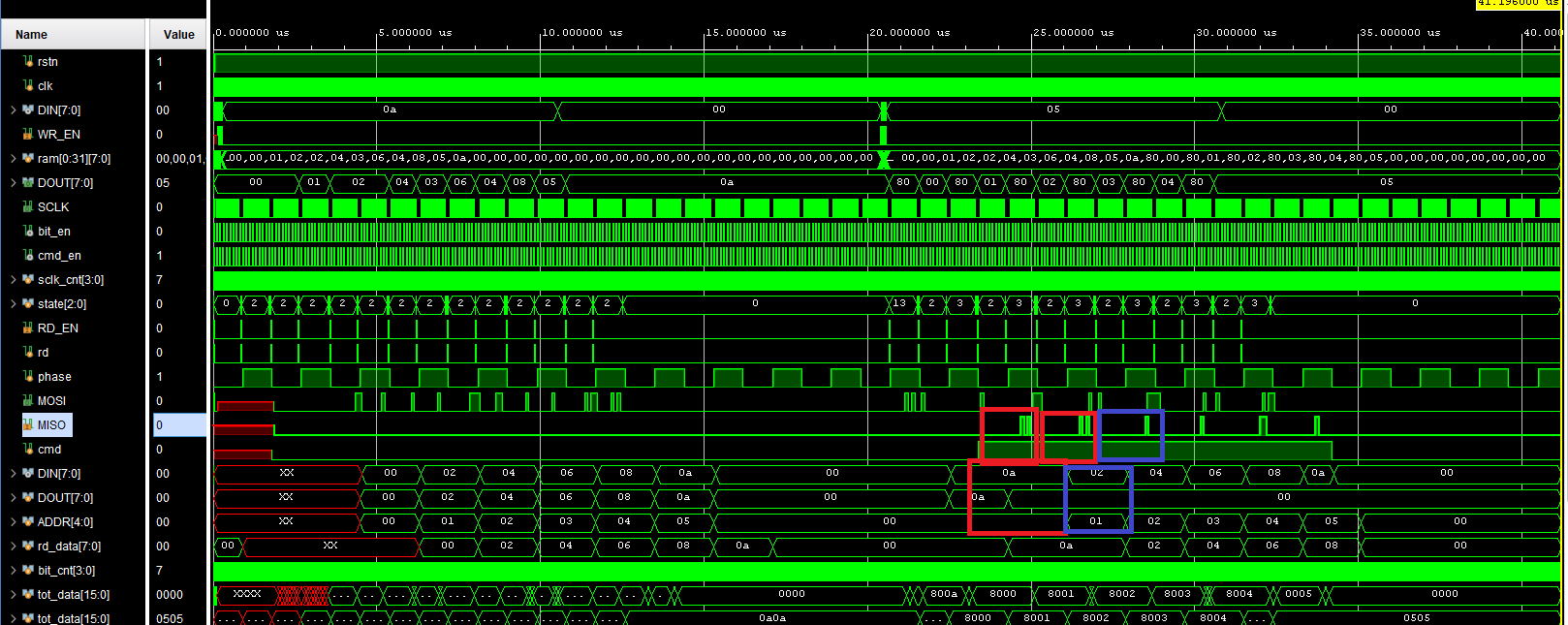Viewport: 1568px width, 625px height.
Task: Click the ADDR[4:0] bus icon
Action: [x=28, y=521]
